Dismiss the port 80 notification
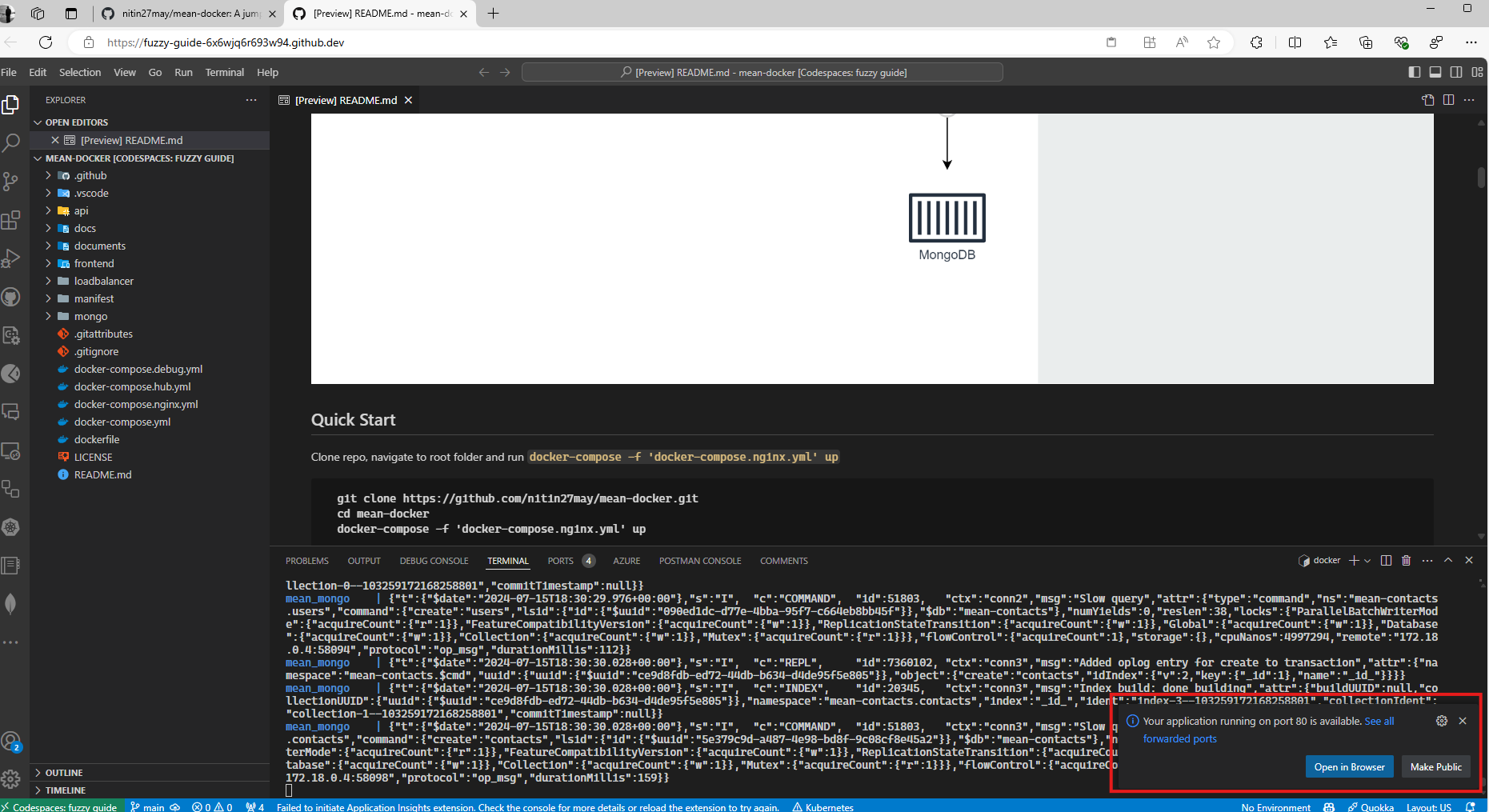The height and width of the screenshot is (812, 1489). [1463, 721]
